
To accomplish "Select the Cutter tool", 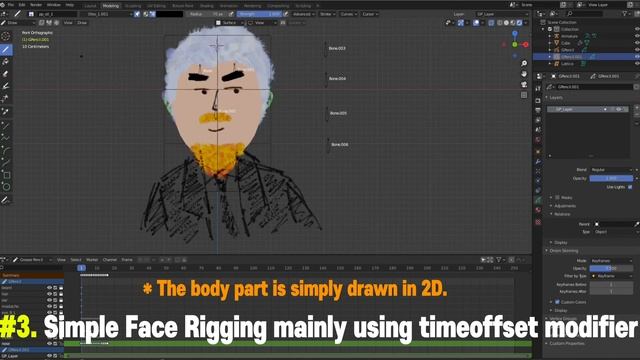I will point(6,98).
